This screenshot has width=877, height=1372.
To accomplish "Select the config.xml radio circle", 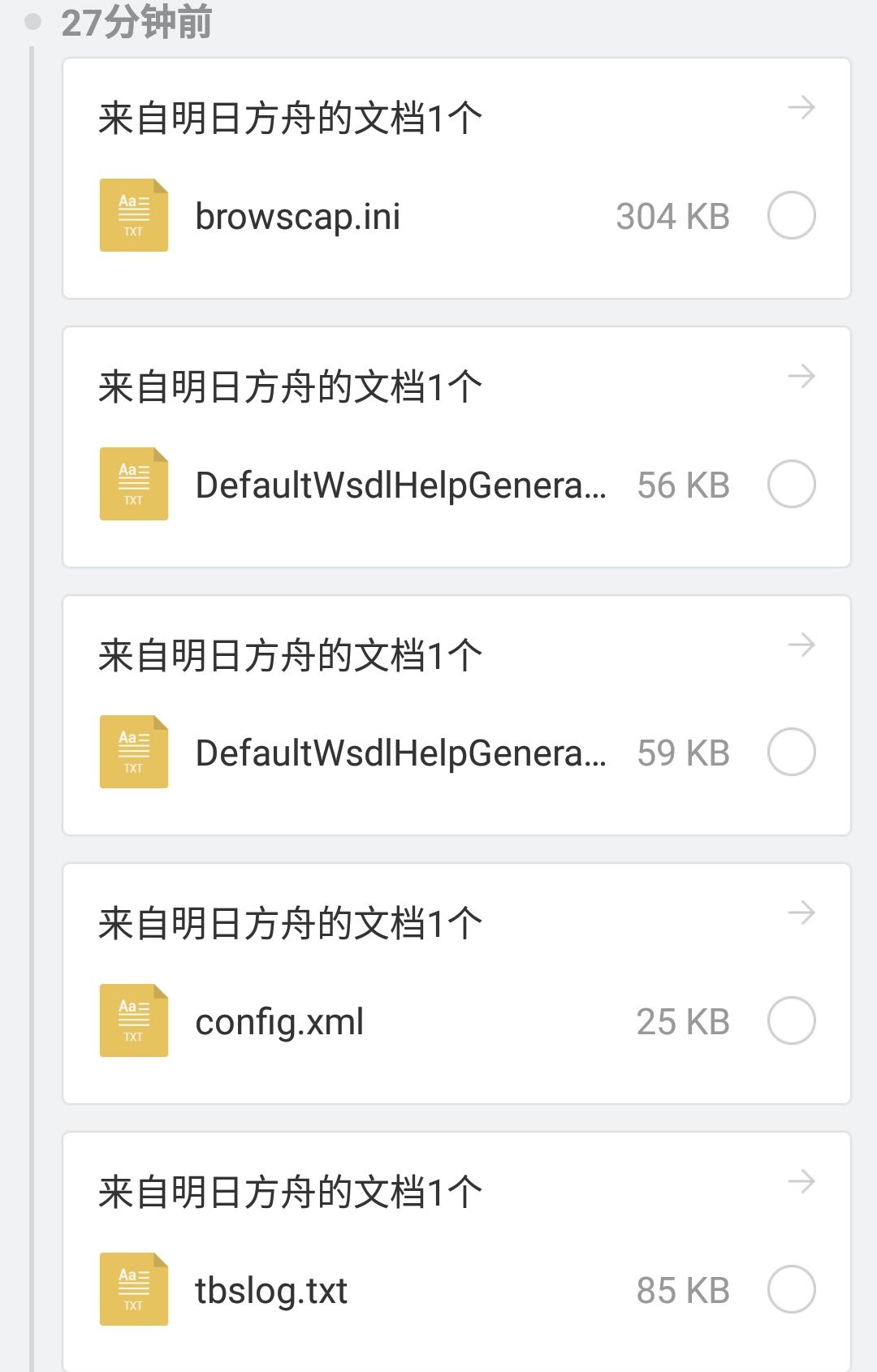I will 792,1020.
